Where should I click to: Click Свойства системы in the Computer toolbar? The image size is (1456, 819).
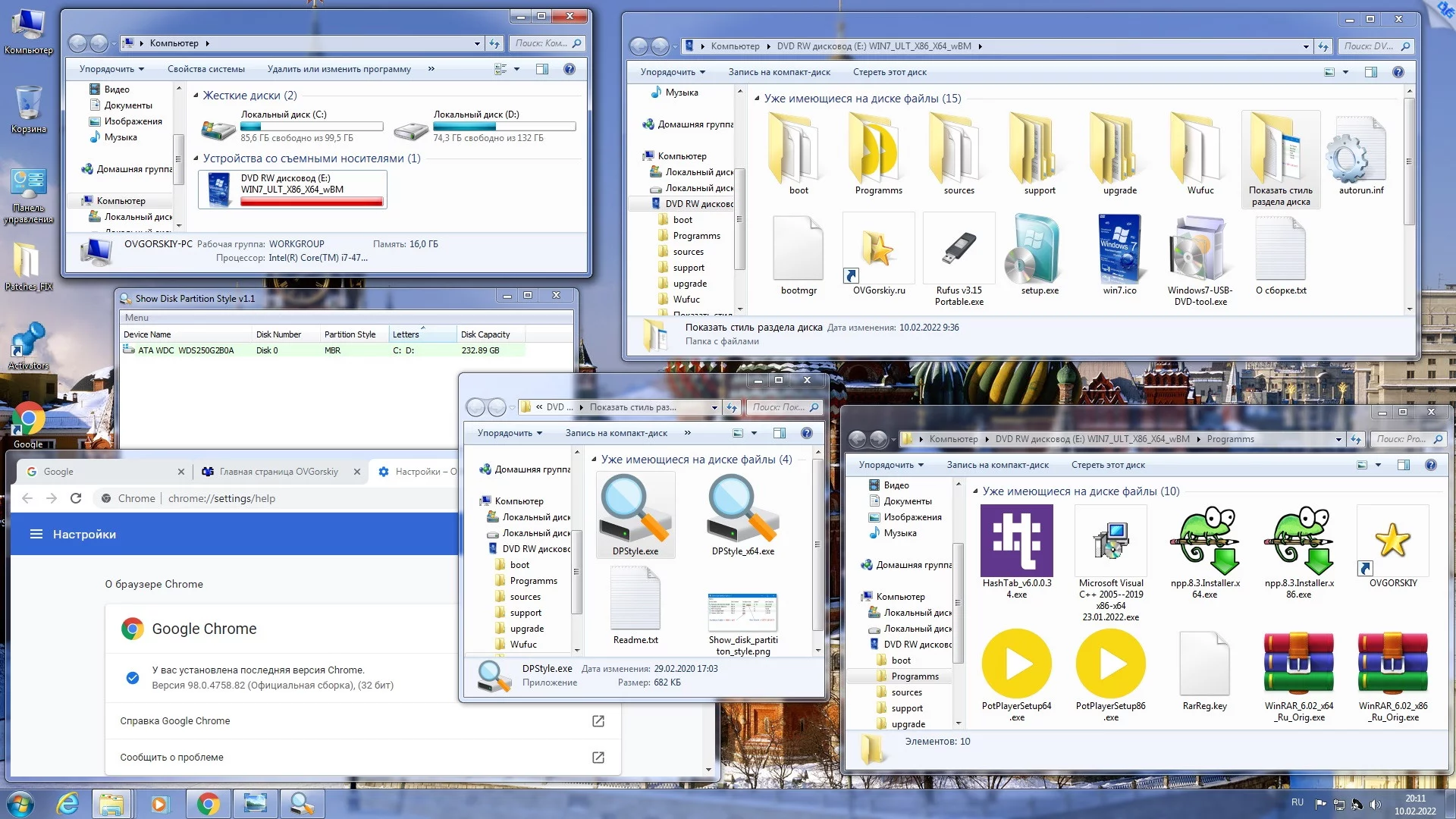(x=206, y=69)
